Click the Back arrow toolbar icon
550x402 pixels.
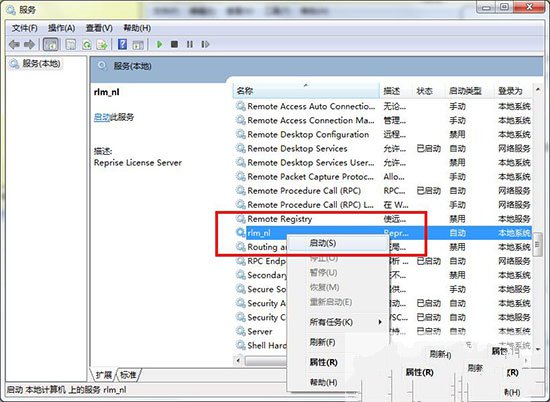[14, 45]
